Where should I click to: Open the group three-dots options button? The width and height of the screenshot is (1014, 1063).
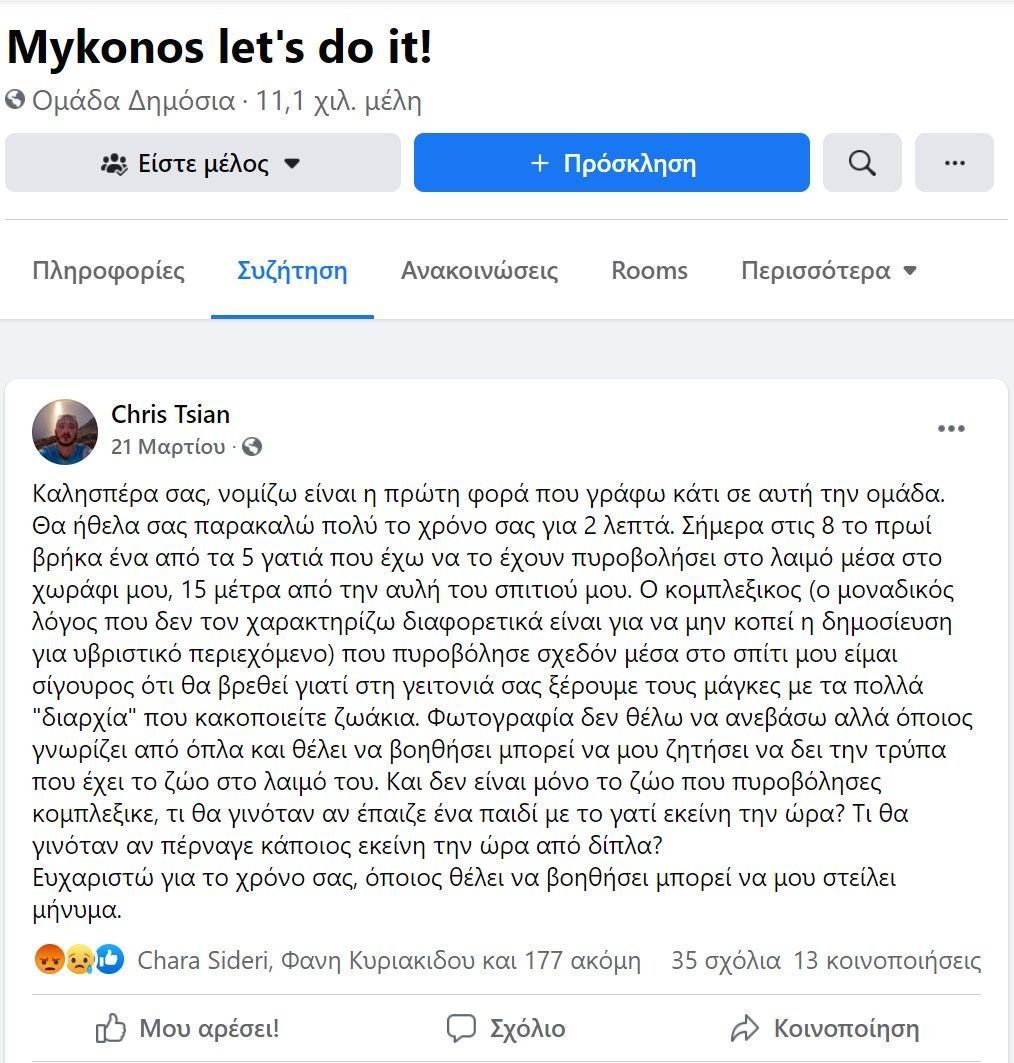click(x=954, y=163)
